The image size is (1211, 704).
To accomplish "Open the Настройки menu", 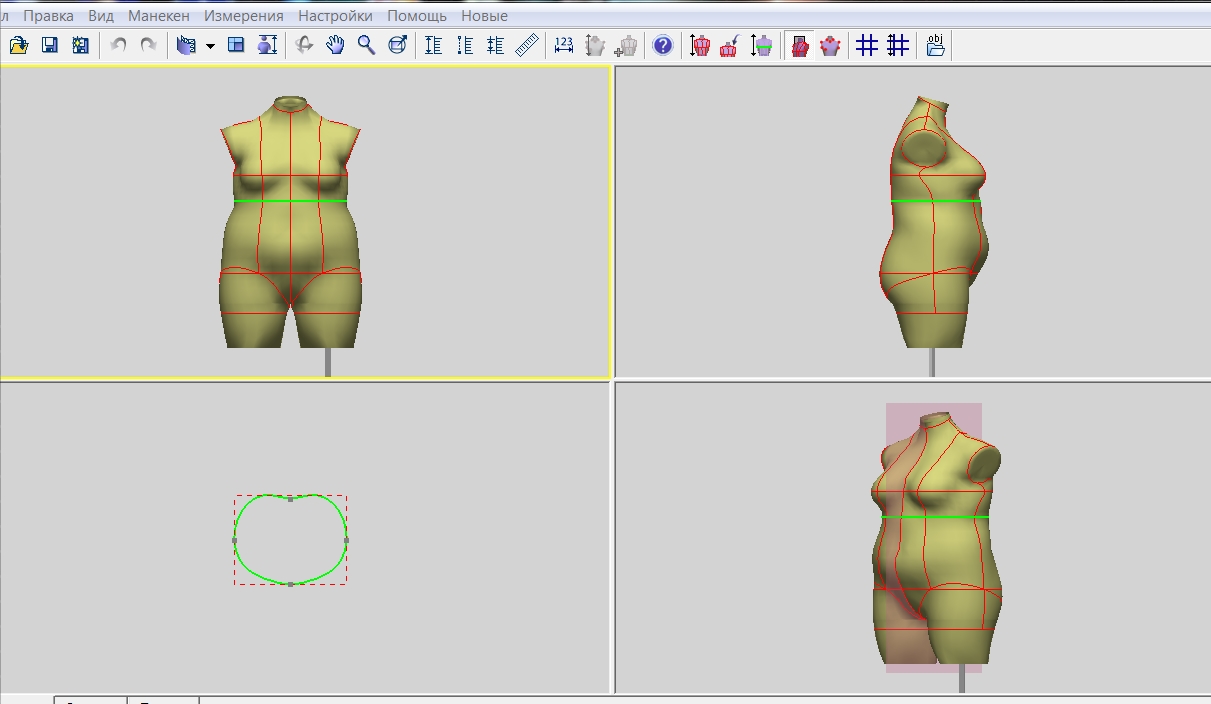I will [x=336, y=16].
